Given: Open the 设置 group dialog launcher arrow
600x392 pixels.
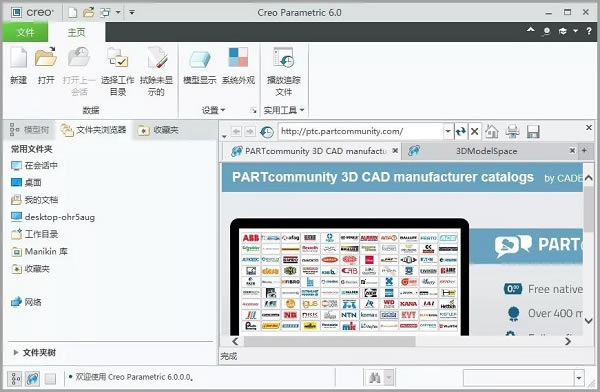Looking at the screenshot, I should pyautogui.click(x=253, y=111).
